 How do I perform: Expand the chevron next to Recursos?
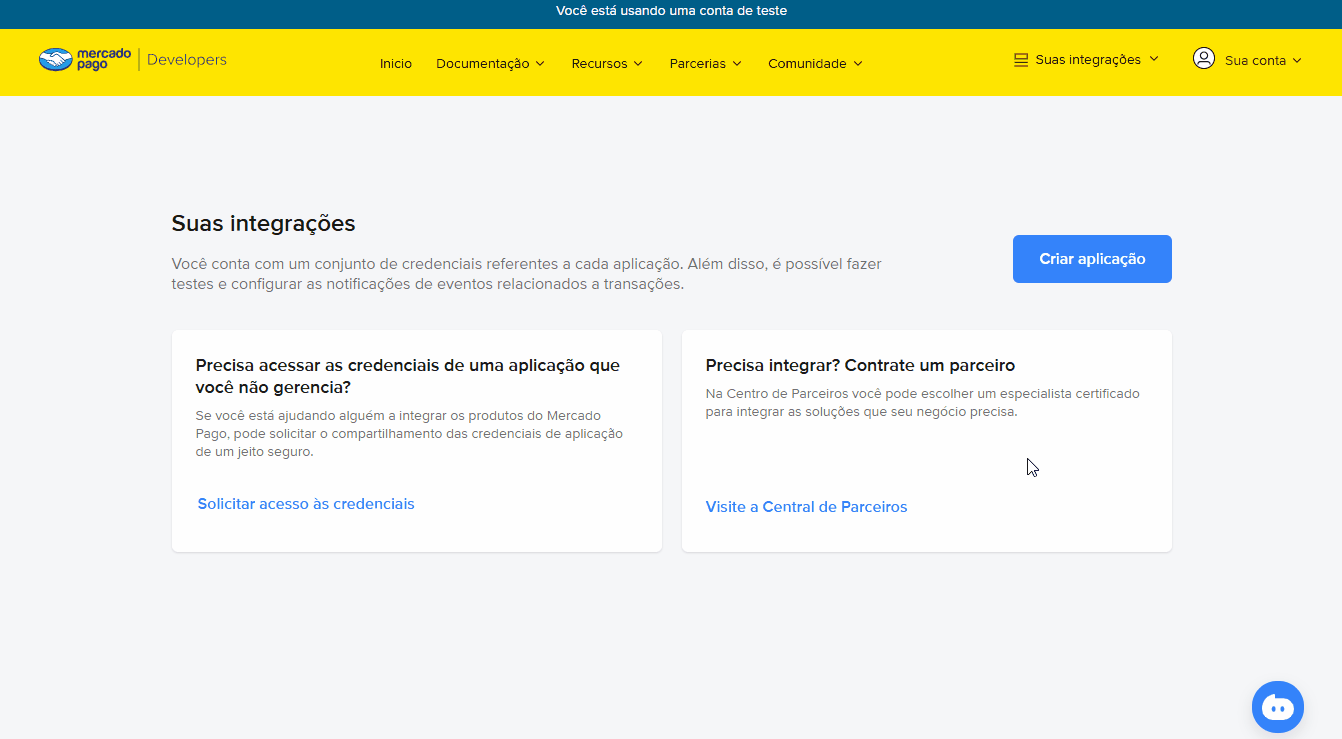pos(638,63)
